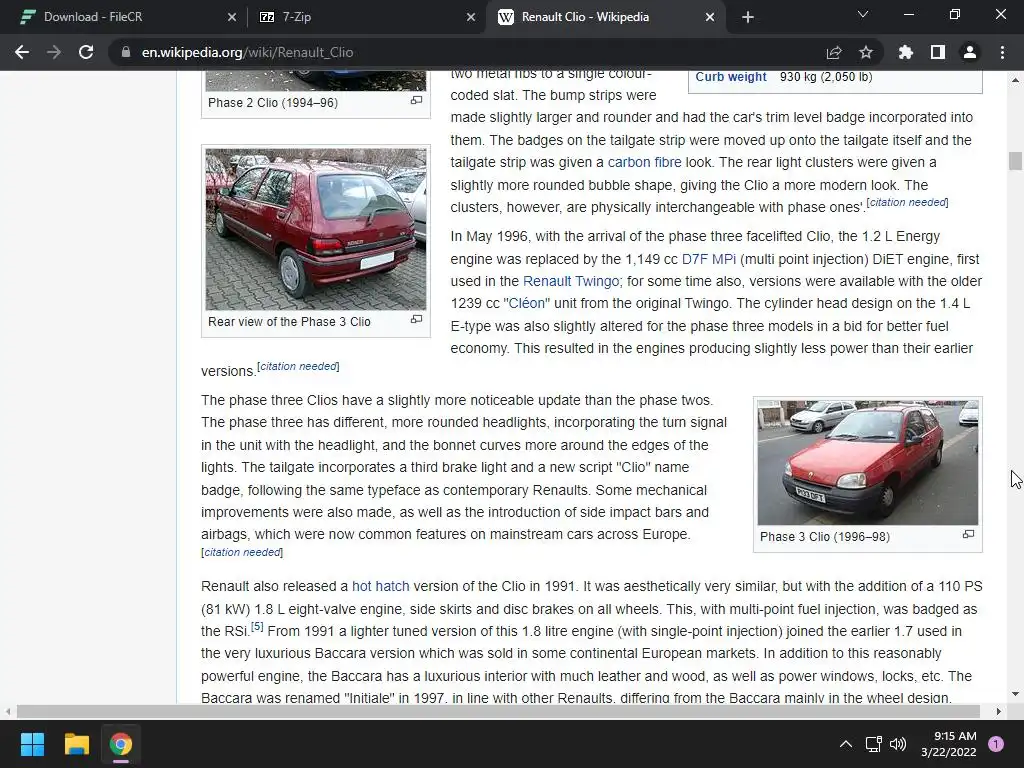Expand the tab search chevron

tap(863, 14)
